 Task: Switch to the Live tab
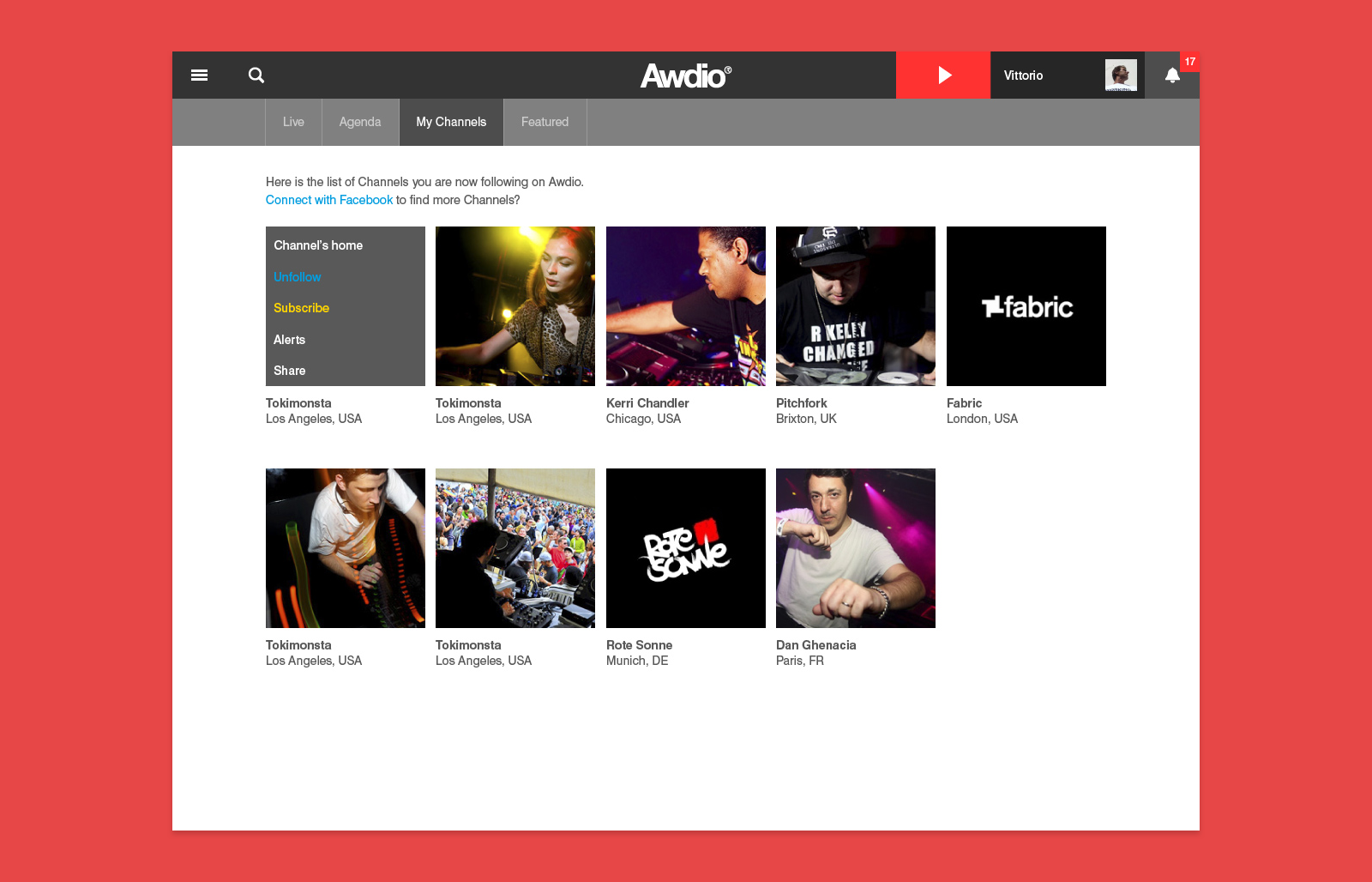tap(293, 122)
